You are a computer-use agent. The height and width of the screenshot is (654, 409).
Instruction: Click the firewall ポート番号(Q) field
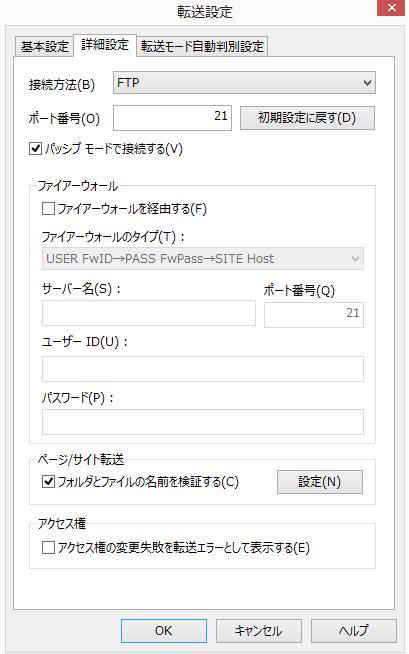[314, 314]
